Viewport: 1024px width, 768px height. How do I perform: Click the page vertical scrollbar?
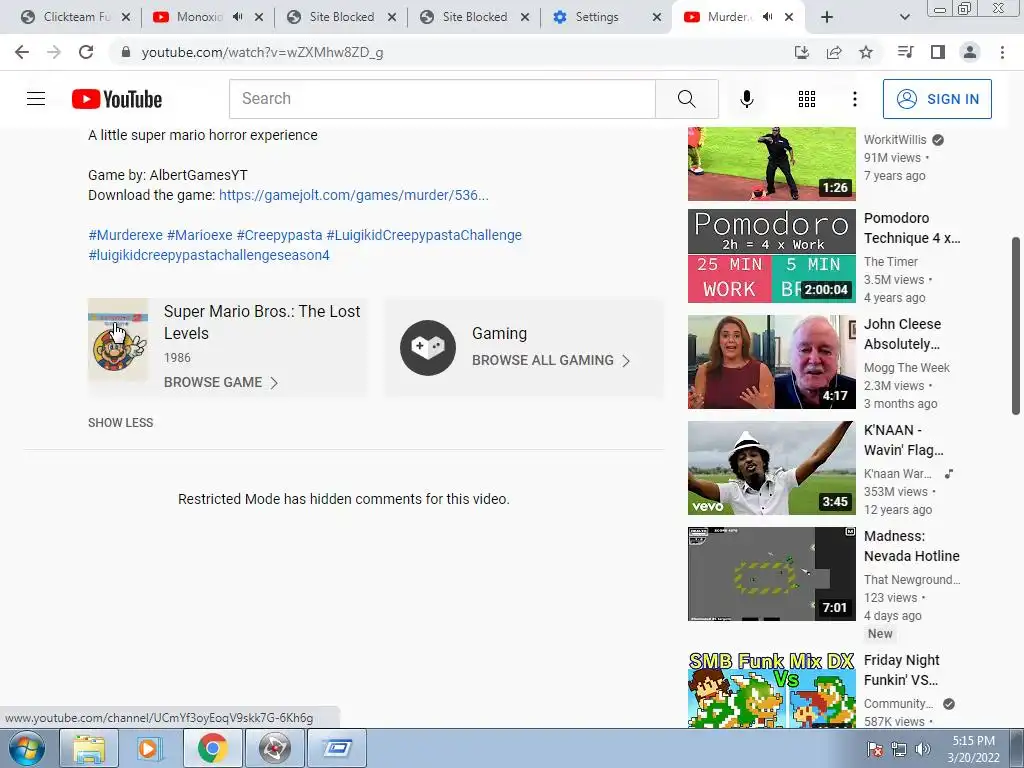1016,326
